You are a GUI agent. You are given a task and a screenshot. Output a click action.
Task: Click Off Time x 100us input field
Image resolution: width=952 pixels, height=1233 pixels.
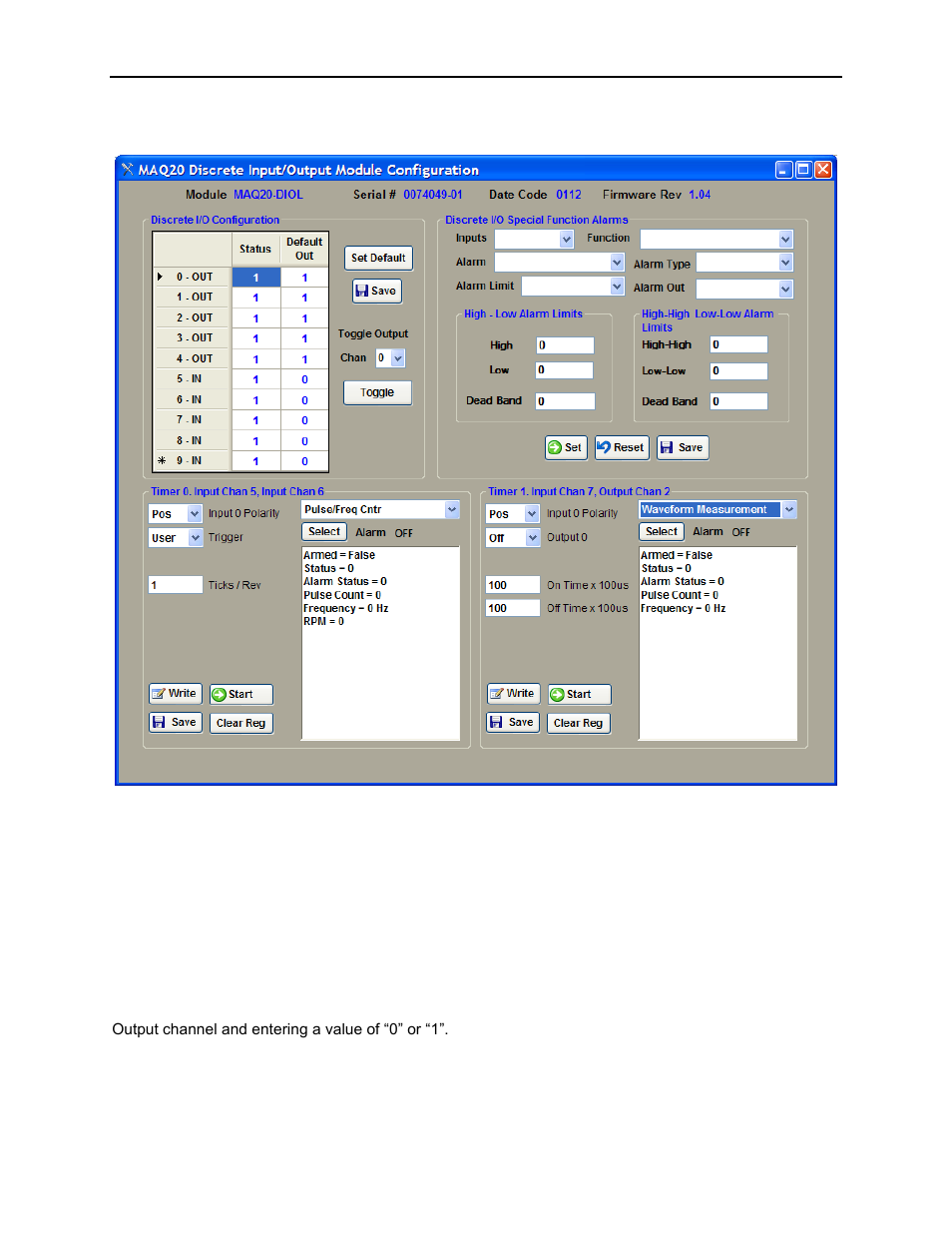click(513, 608)
